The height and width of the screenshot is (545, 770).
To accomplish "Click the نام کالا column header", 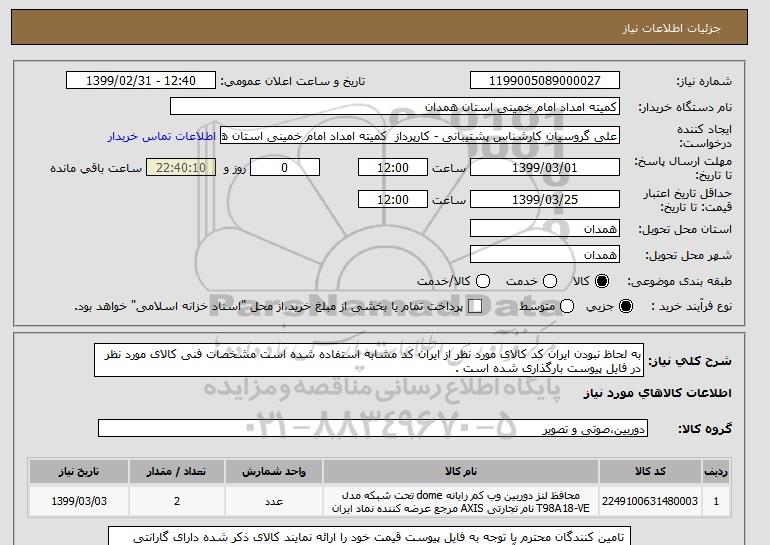I will point(461,471).
